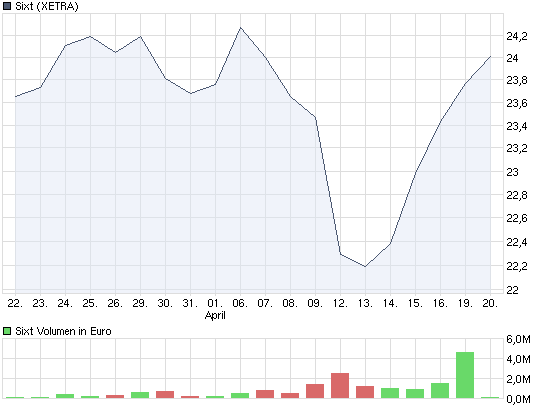Click the 'Sixt Volumen in Euro' label

point(63,331)
